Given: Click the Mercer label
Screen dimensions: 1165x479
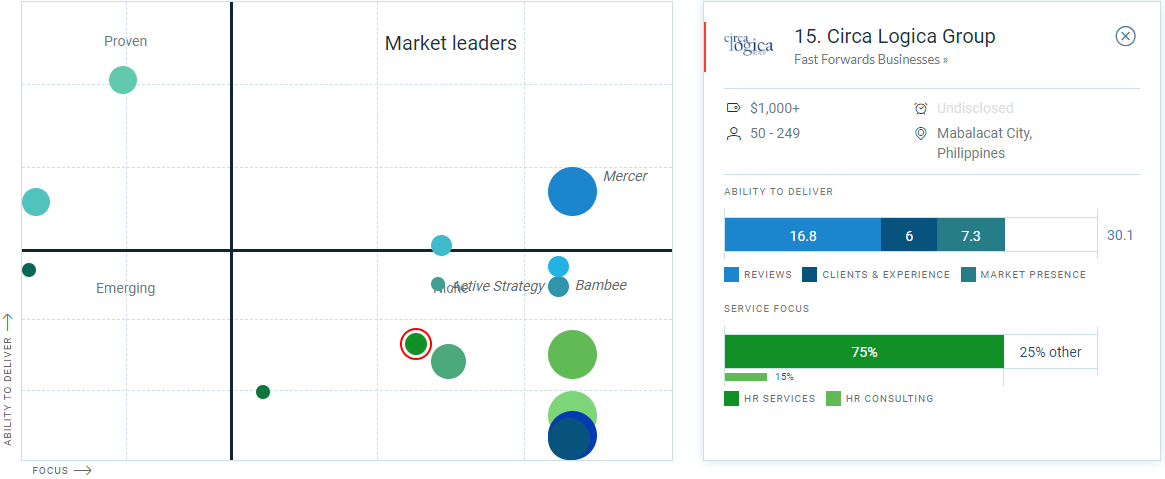Looking at the screenshot, I should [625, 176].
